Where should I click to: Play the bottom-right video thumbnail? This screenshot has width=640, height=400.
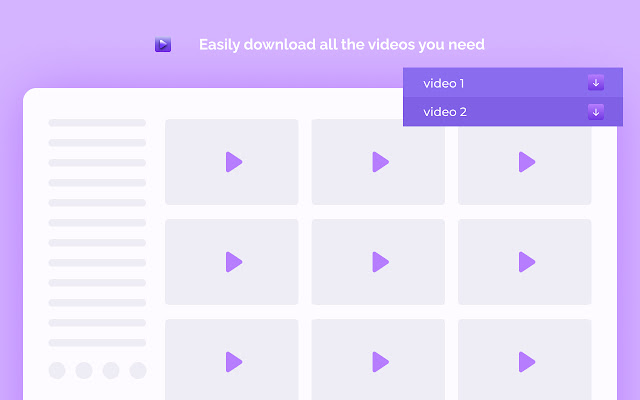527,362
